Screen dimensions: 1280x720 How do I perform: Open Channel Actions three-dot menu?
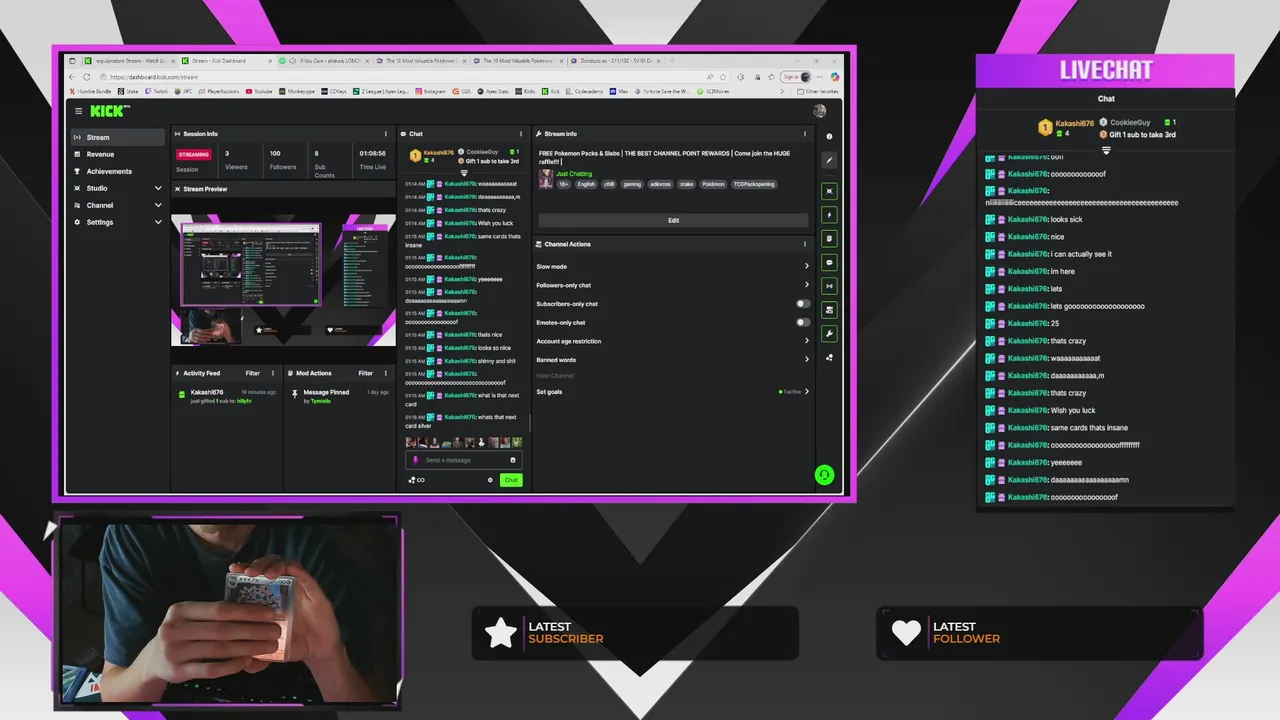[x=805, y=244]
